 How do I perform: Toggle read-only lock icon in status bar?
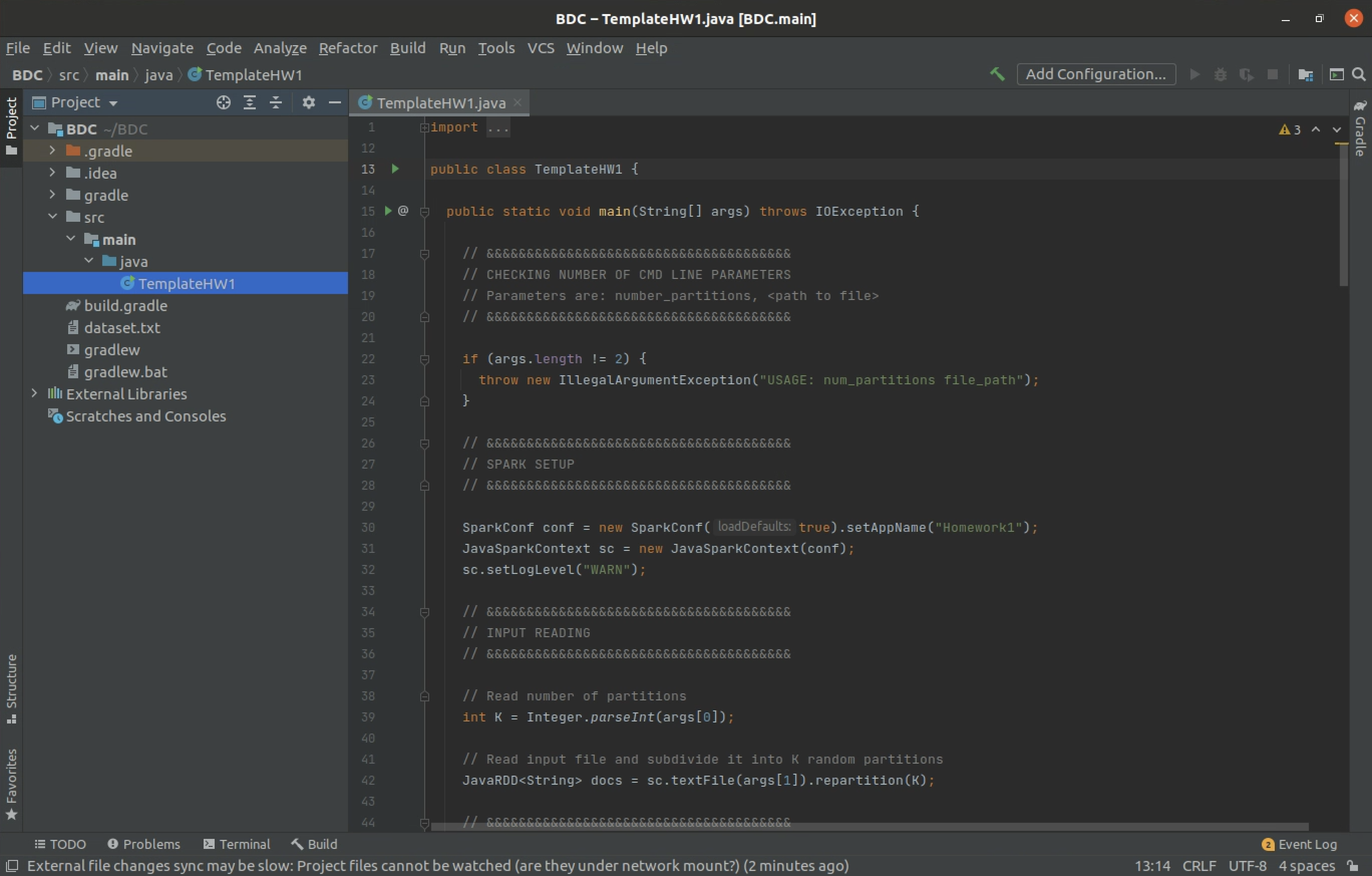tap(1353, 866)
